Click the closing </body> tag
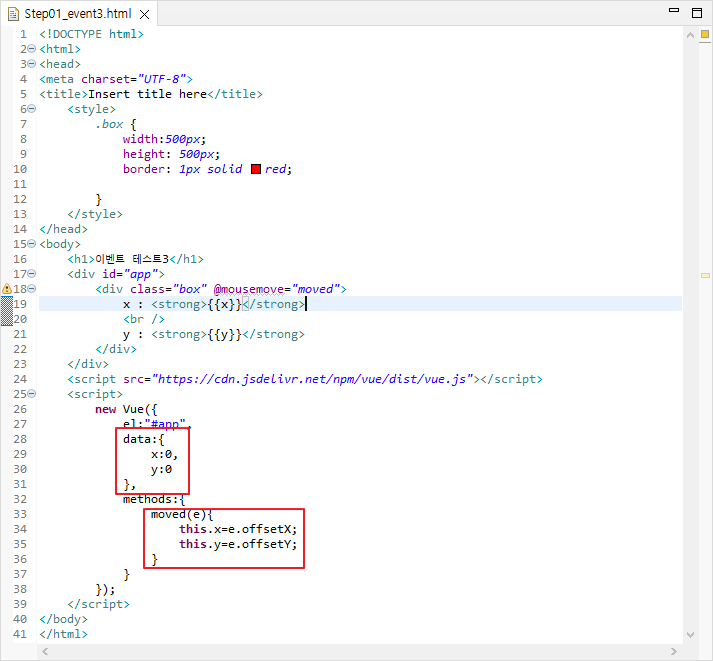 [x=63, y=619]
